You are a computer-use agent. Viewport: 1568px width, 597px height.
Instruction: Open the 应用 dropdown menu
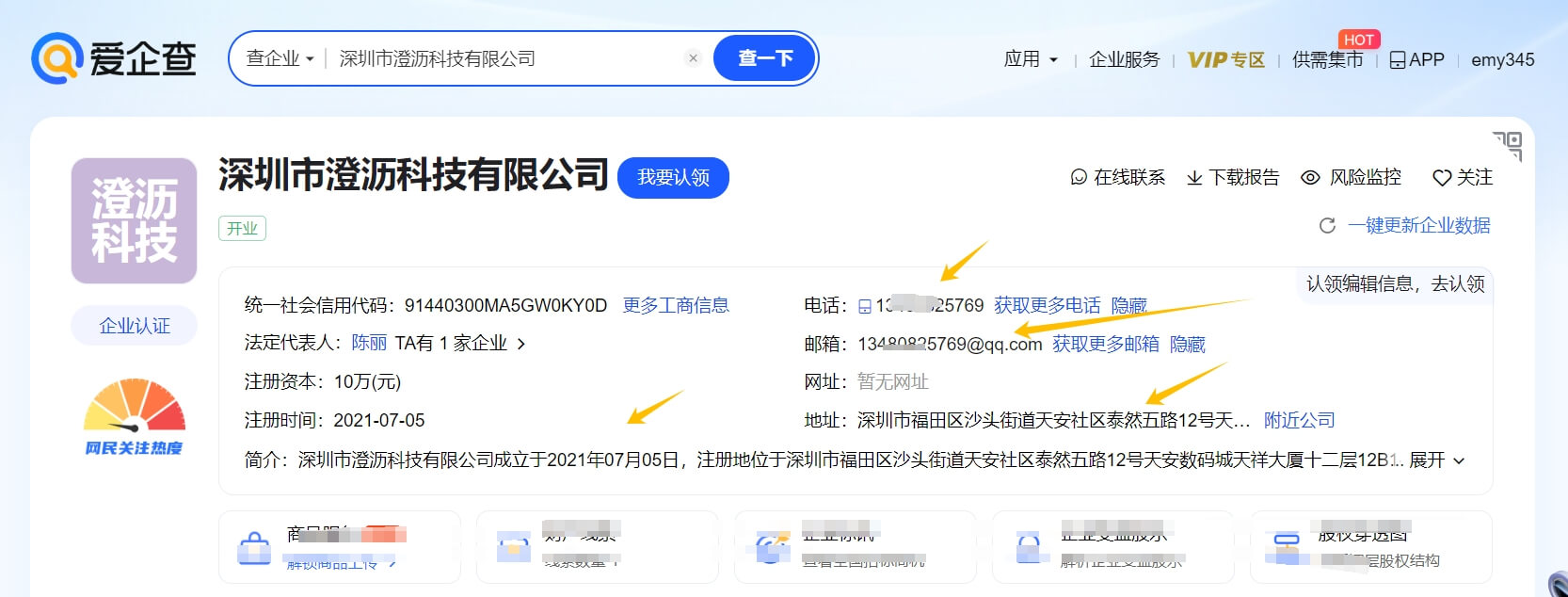(x=1031, y=59)
